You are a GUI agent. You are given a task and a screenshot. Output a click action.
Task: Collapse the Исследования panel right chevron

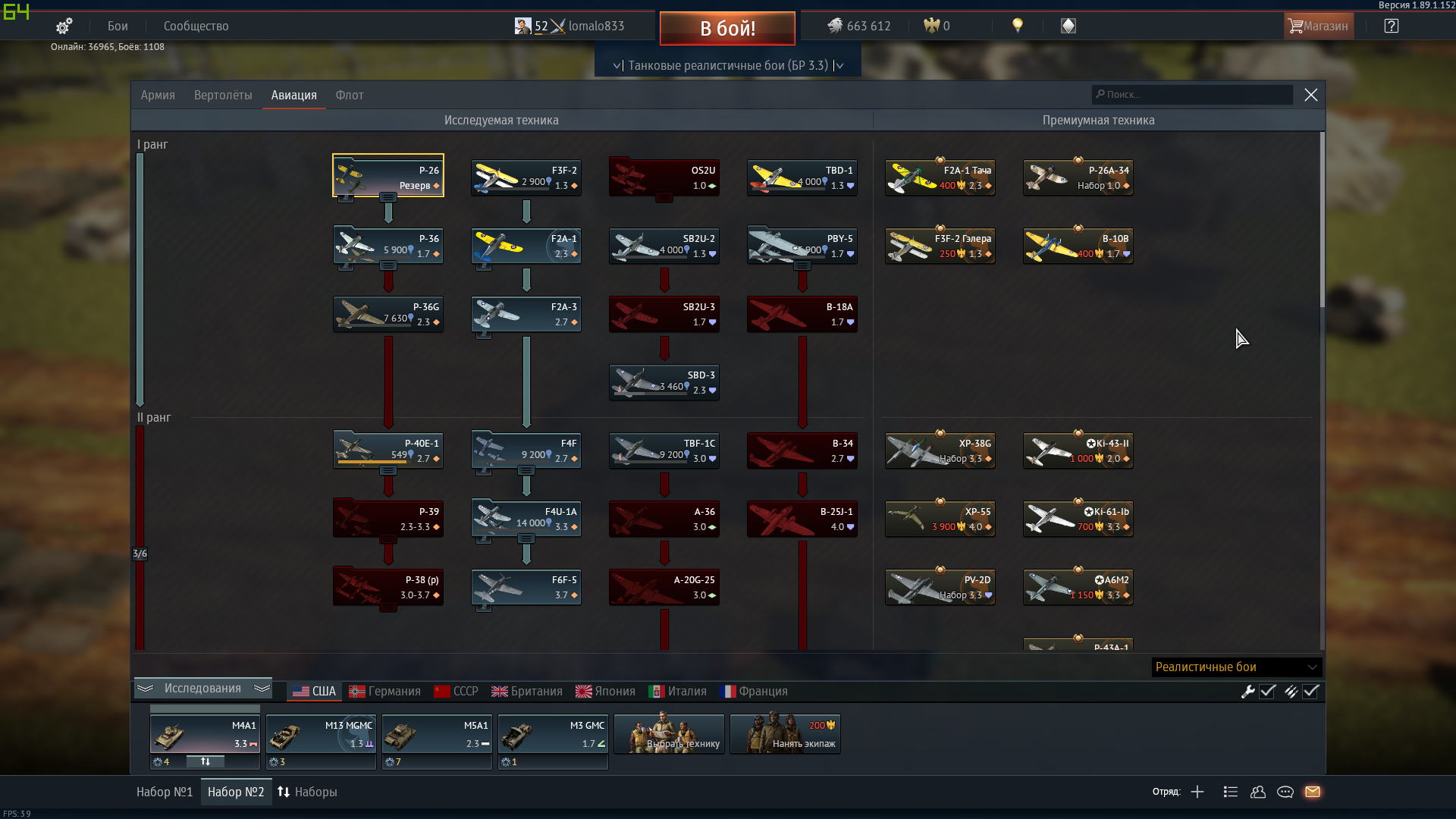point(262,689)
